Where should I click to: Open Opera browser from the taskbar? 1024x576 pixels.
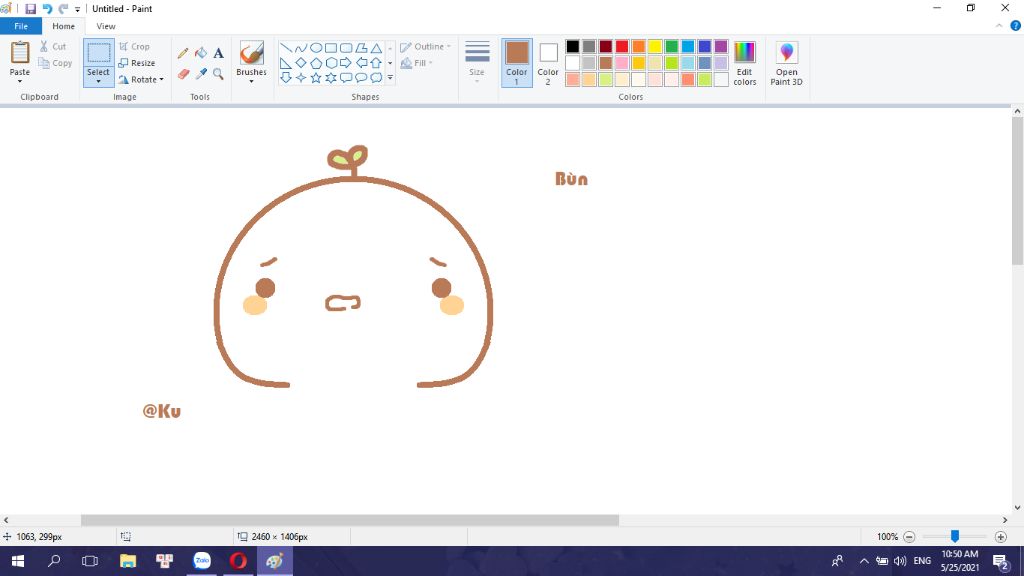point(238,561)
